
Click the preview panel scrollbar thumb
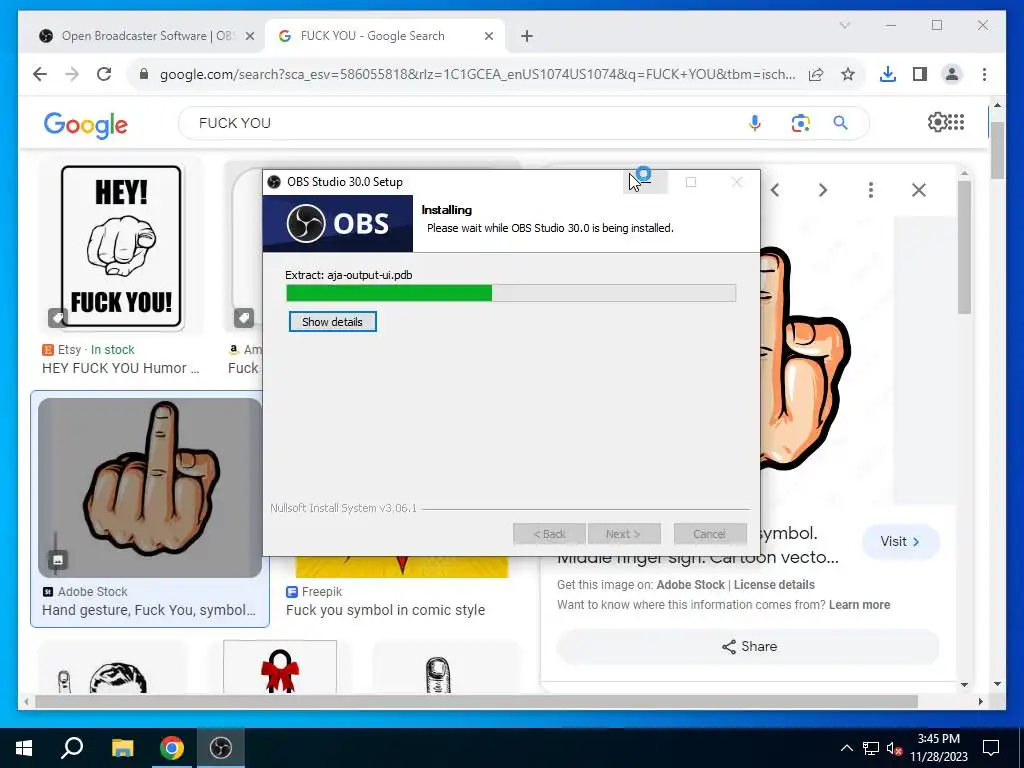(965, 247)
